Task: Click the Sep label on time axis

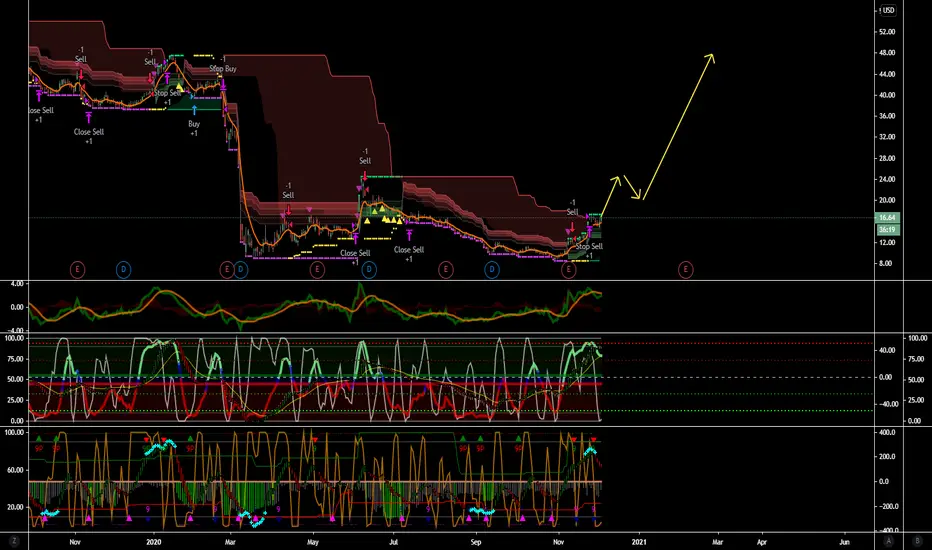Action: pyautogui.click(x=476, y=542)
